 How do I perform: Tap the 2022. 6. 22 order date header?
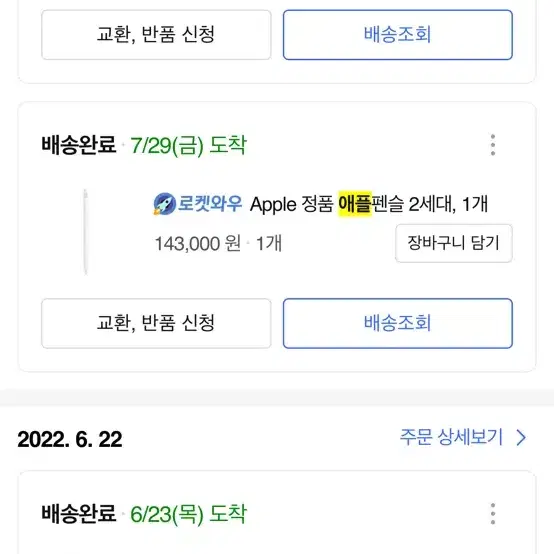[70, 439]
